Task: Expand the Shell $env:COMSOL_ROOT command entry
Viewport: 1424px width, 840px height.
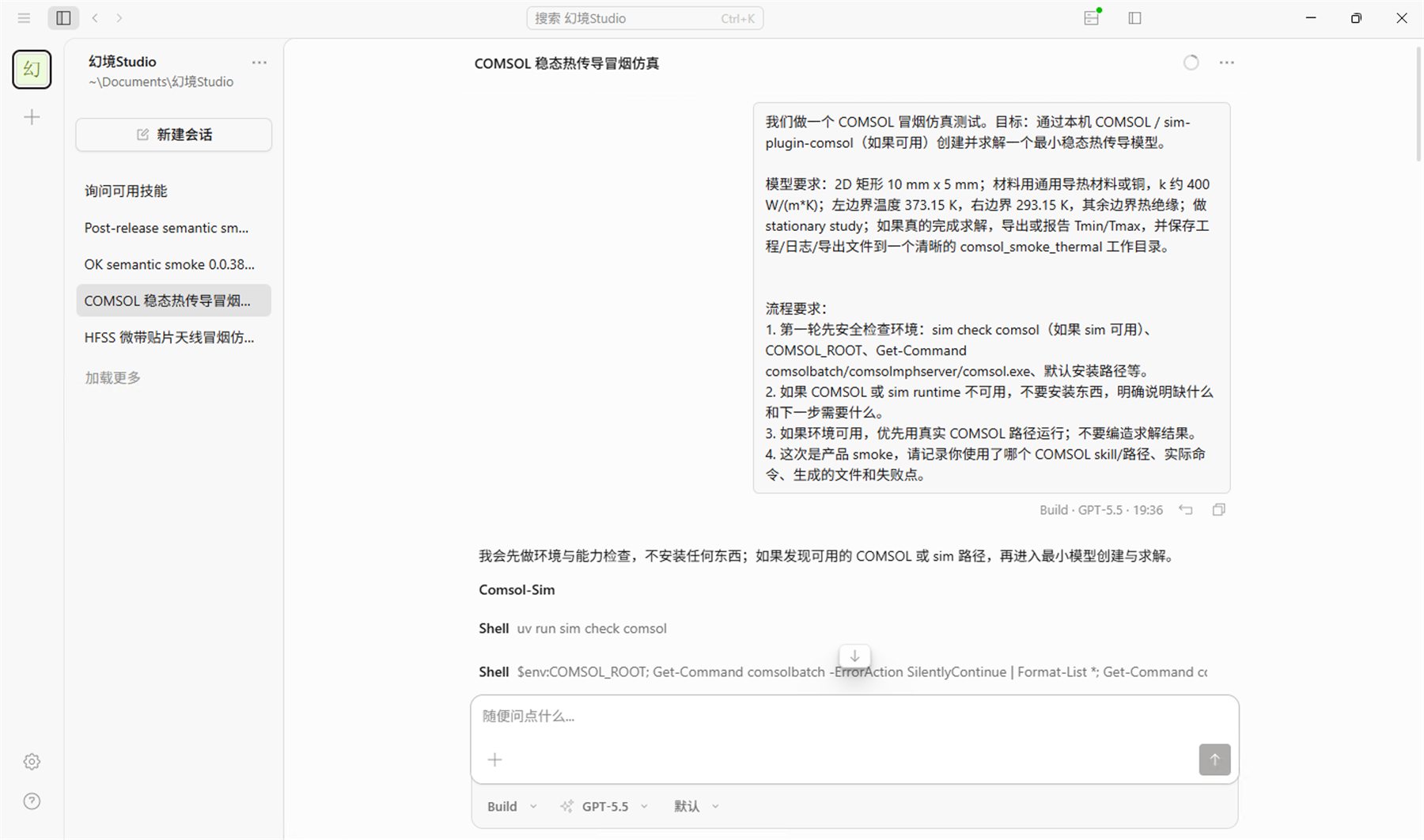Action: 843,672
